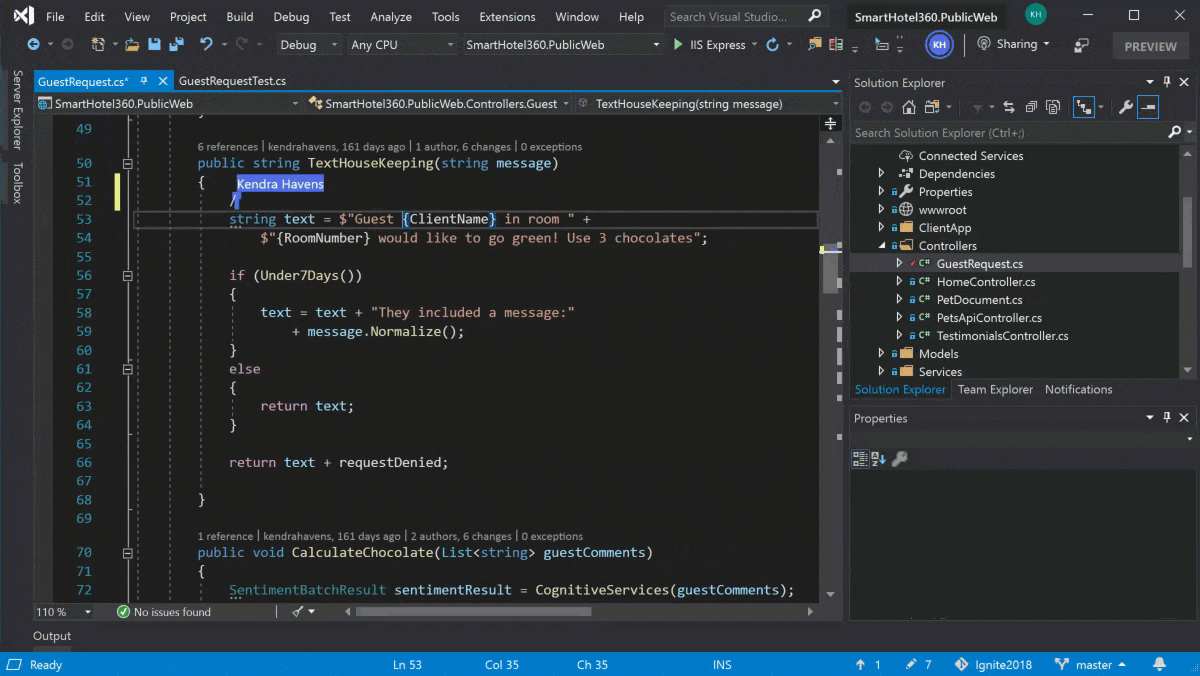This screenshot has height=676, width=1200.
Task: Open Properties via the wrench icon
Action: [x=1125, y=107]
